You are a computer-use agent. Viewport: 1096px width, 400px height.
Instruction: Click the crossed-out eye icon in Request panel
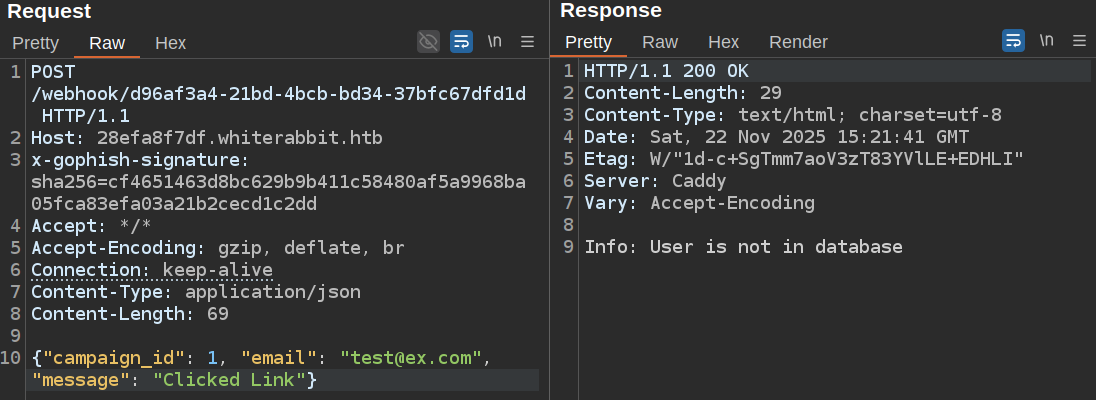(x=429, y=42)
